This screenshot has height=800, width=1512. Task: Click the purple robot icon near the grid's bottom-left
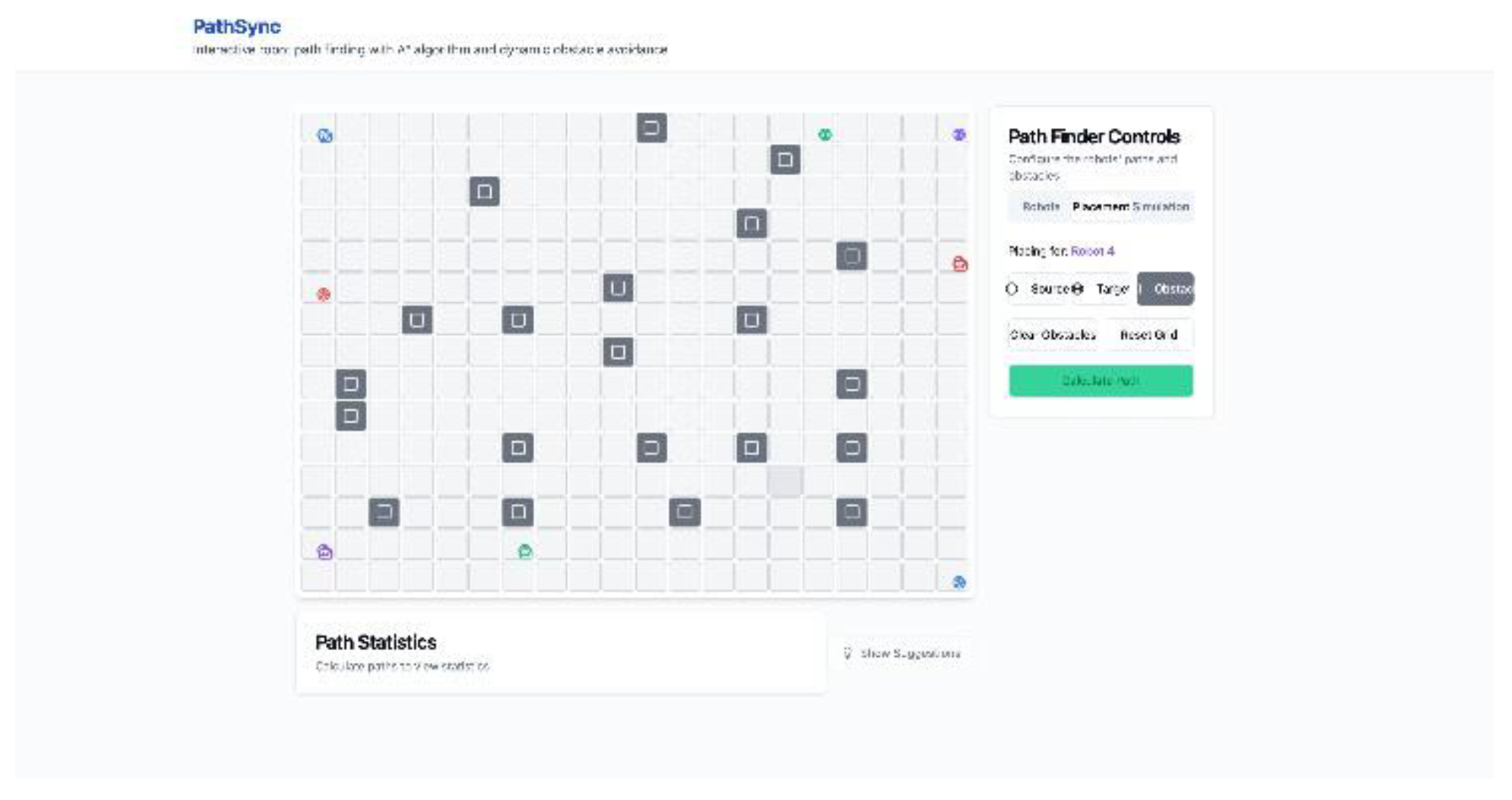click(x=324, y=552)
